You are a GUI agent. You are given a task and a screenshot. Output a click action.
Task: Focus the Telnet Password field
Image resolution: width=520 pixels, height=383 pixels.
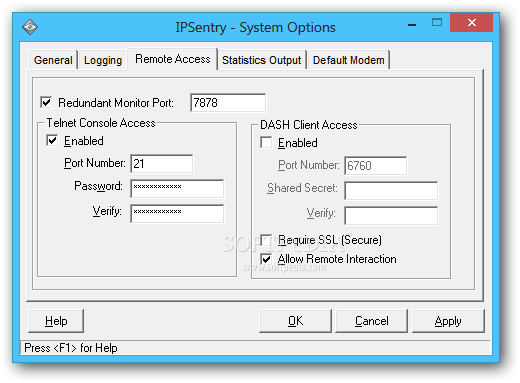pos(177,188)
